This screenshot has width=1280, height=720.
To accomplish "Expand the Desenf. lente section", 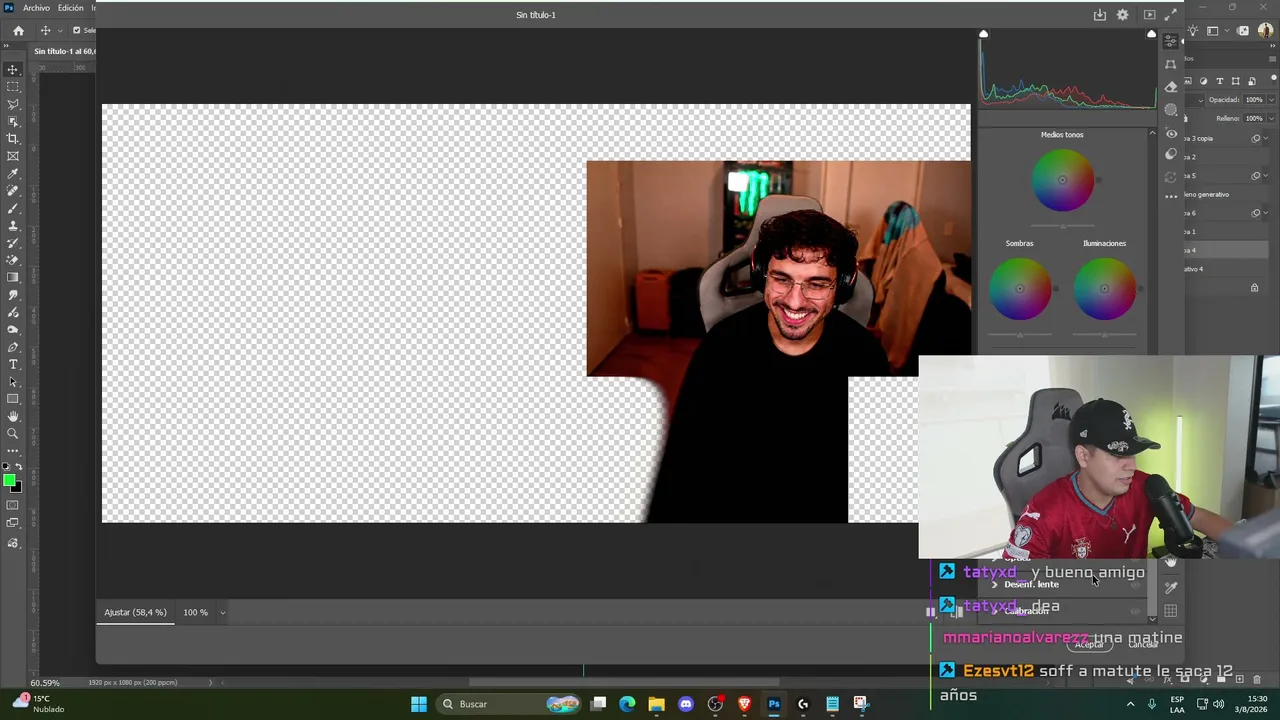I will (994, 584).
